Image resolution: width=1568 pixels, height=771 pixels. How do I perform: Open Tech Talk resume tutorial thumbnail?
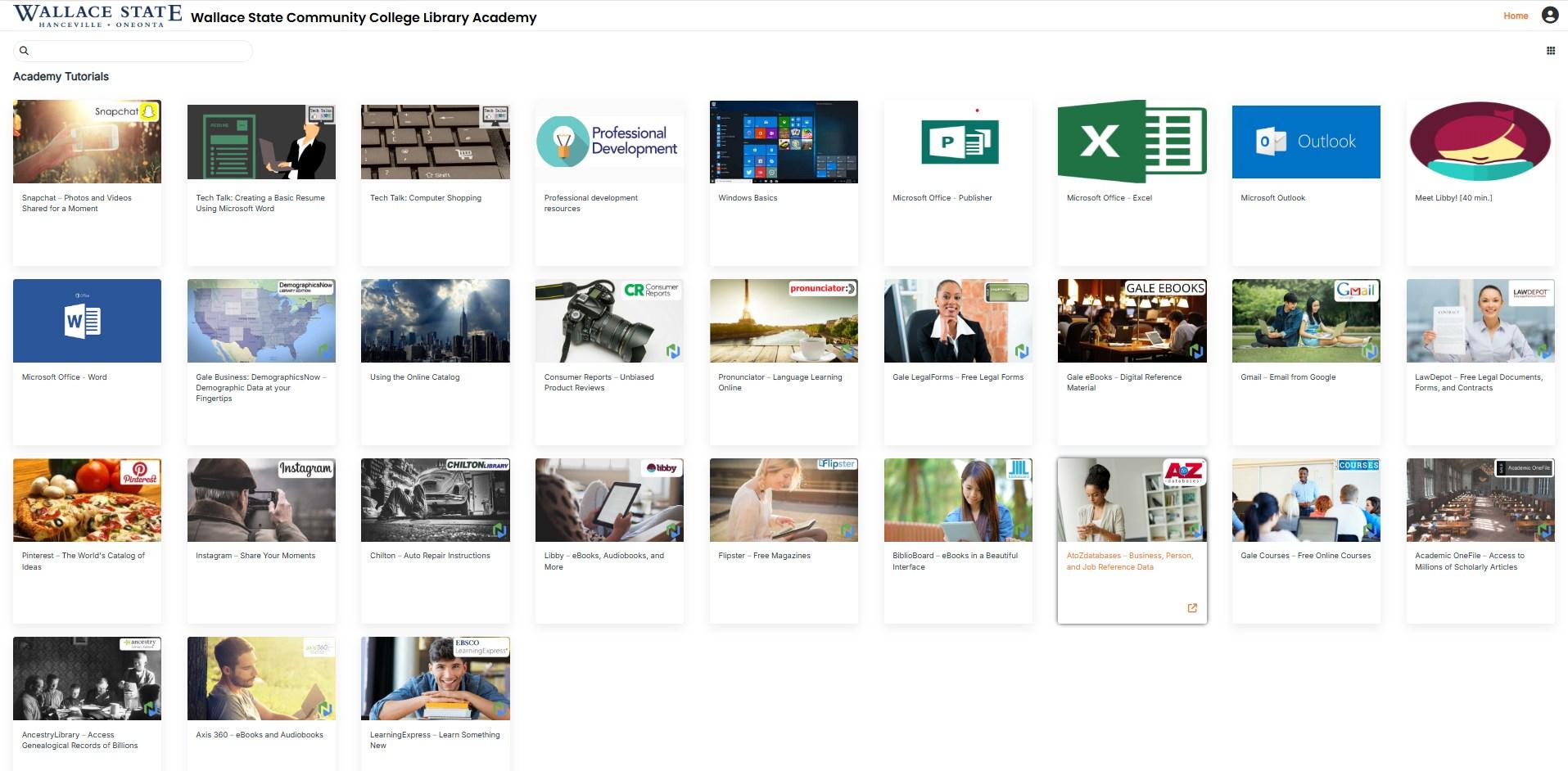tap(261, 142)
